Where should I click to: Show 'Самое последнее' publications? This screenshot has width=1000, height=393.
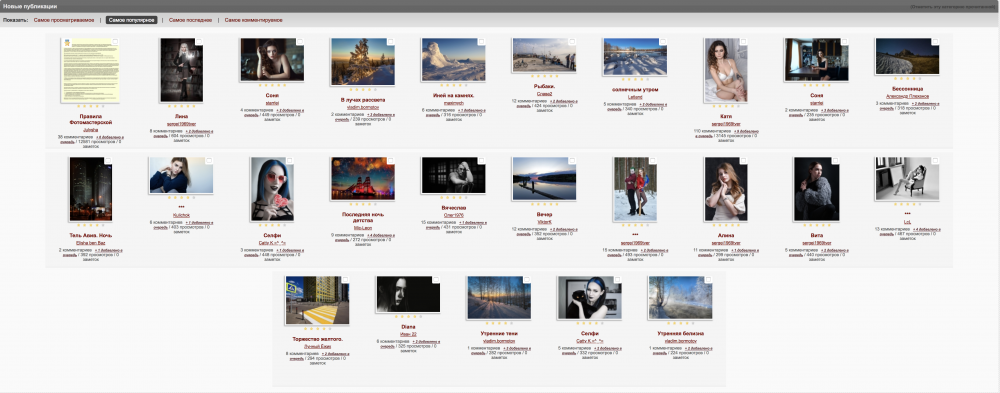190,20
